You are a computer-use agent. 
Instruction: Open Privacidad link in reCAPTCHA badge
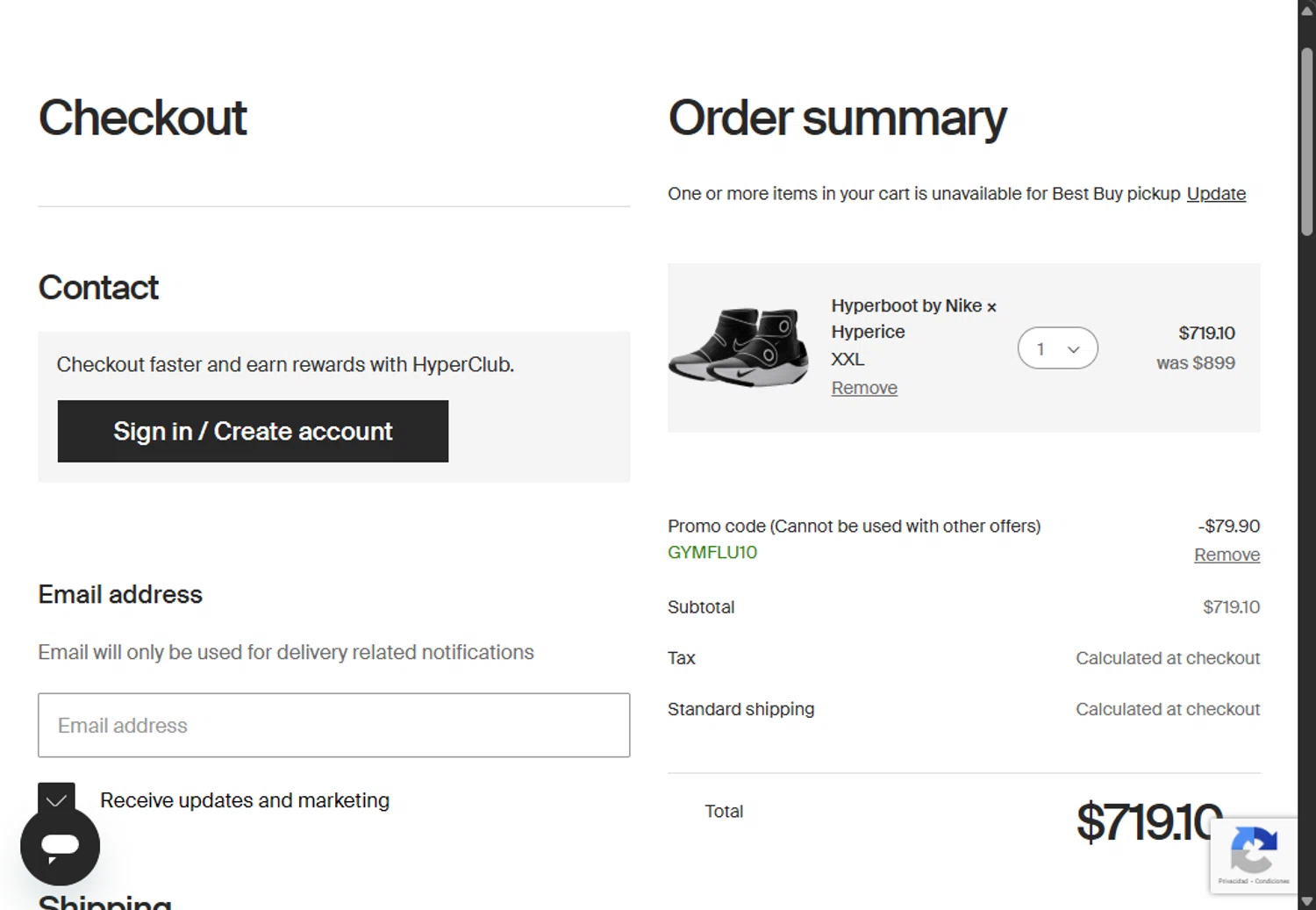coord(1232,881)
